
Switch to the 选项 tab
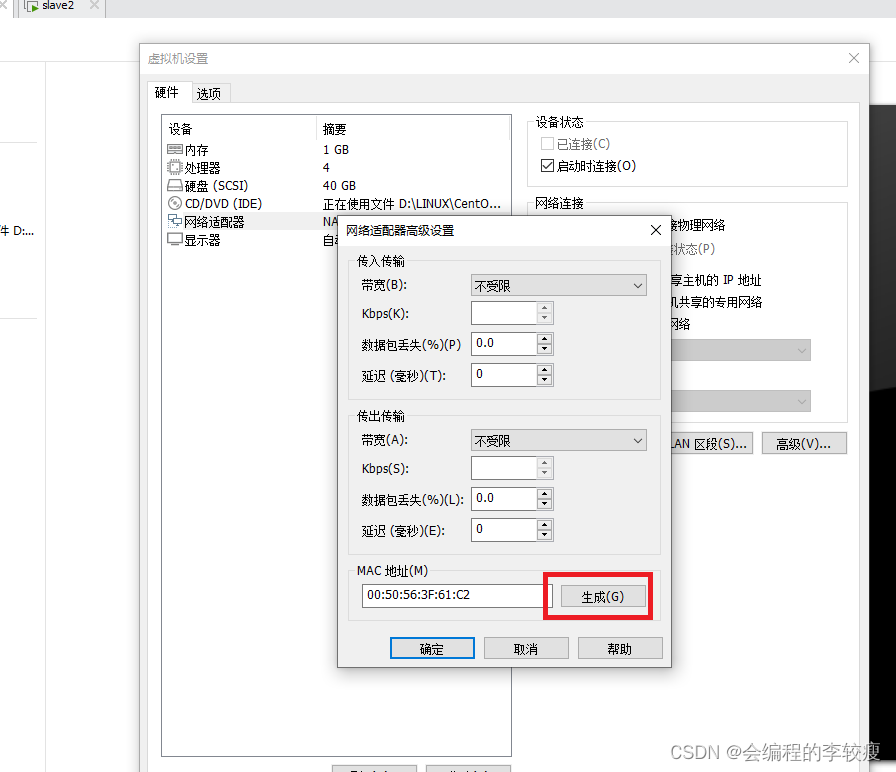click(209, 92)
